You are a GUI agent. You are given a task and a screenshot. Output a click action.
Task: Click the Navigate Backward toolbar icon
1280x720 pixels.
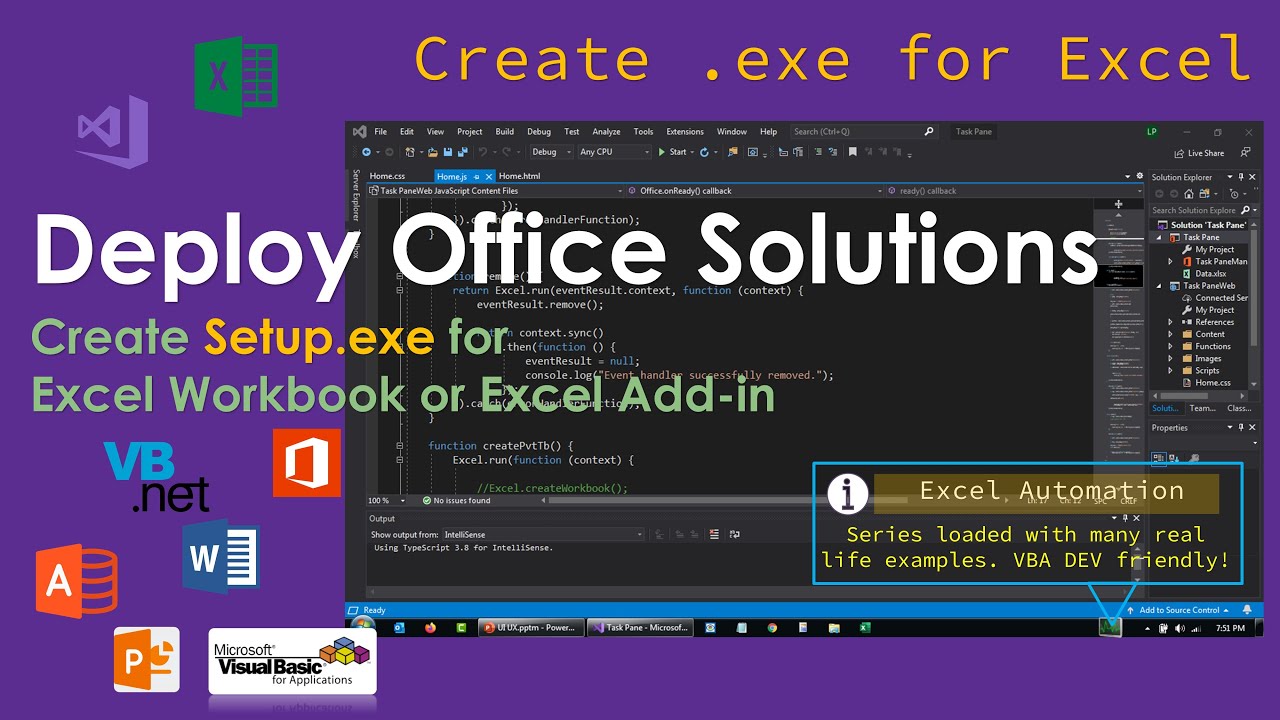366,152
